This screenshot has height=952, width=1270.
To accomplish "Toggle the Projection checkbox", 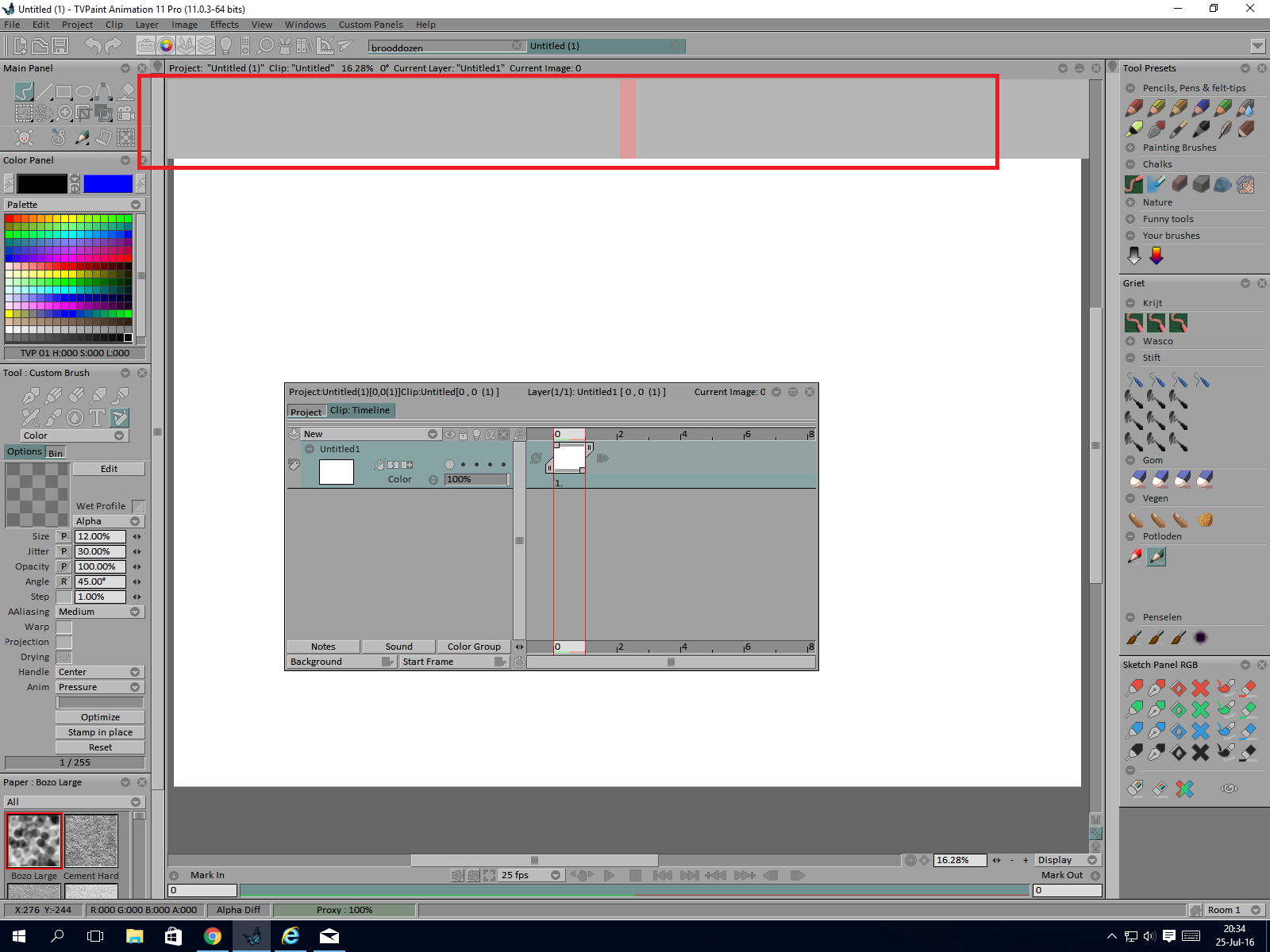I will (x=64, y=643).
